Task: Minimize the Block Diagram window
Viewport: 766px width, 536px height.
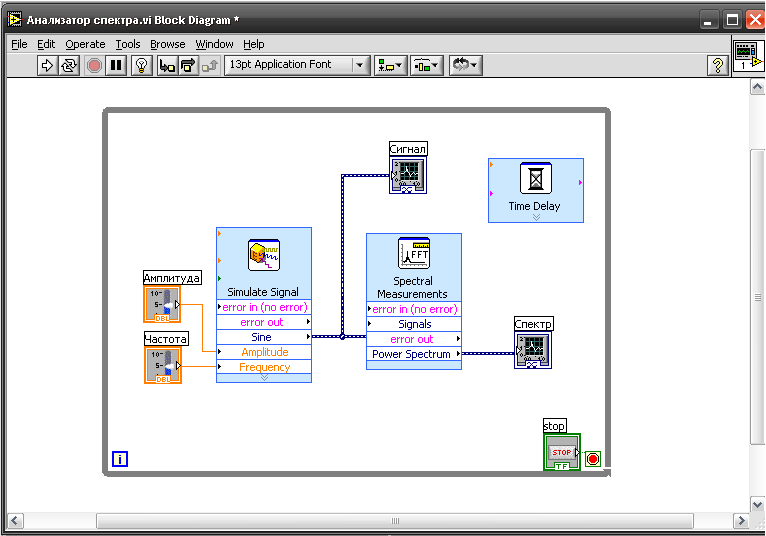Action: click(708, 20)
